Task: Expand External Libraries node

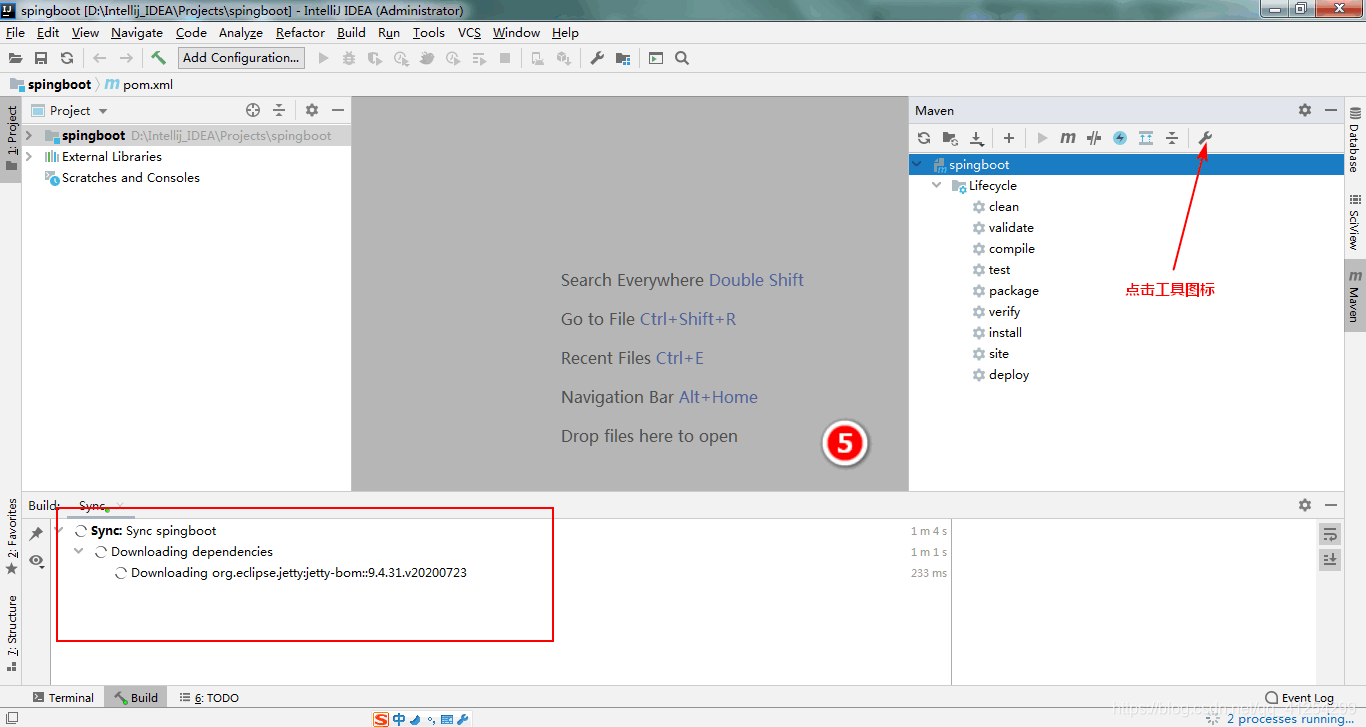Action: (x=29, y=156)
